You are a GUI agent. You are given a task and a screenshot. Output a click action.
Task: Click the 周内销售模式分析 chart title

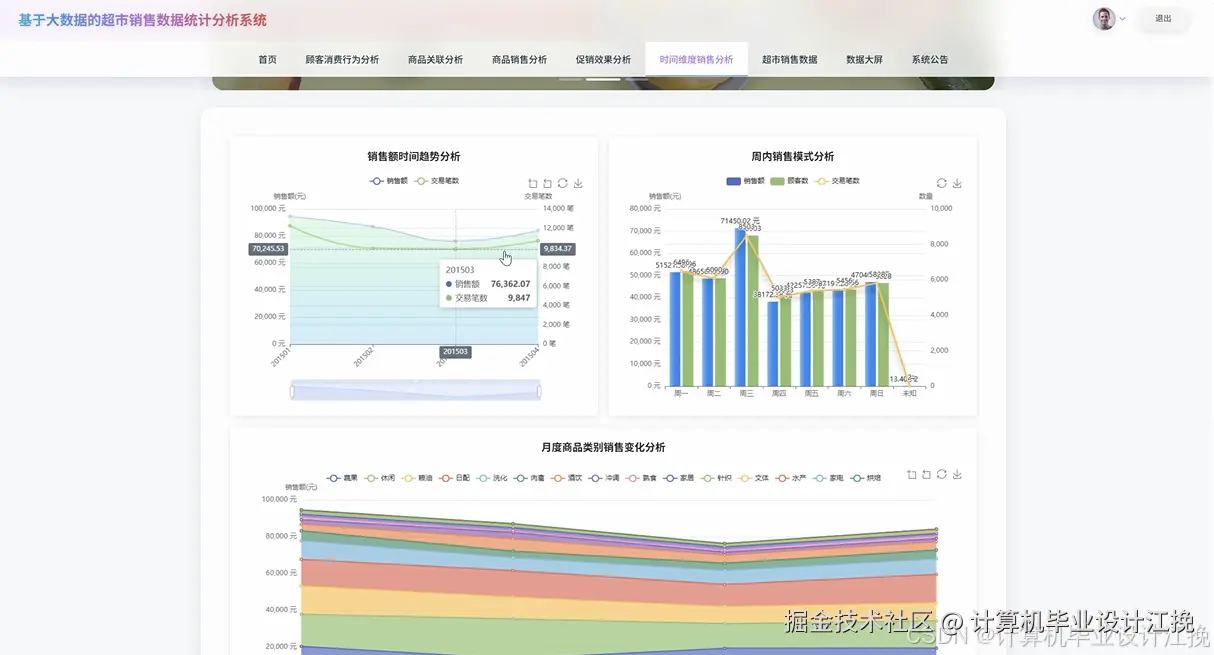(793, 156)
